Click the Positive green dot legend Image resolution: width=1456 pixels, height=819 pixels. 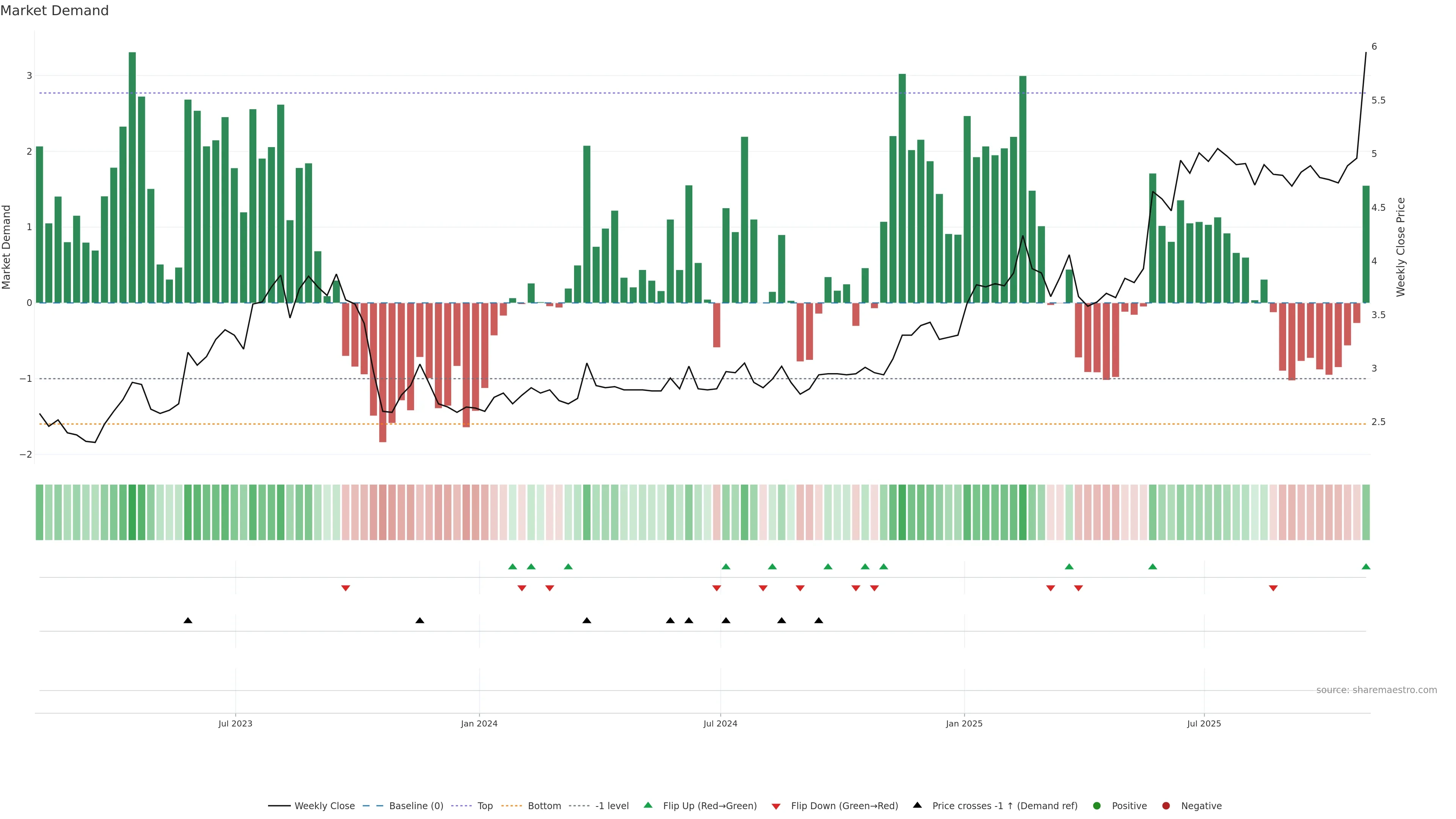pos(1097,806)
